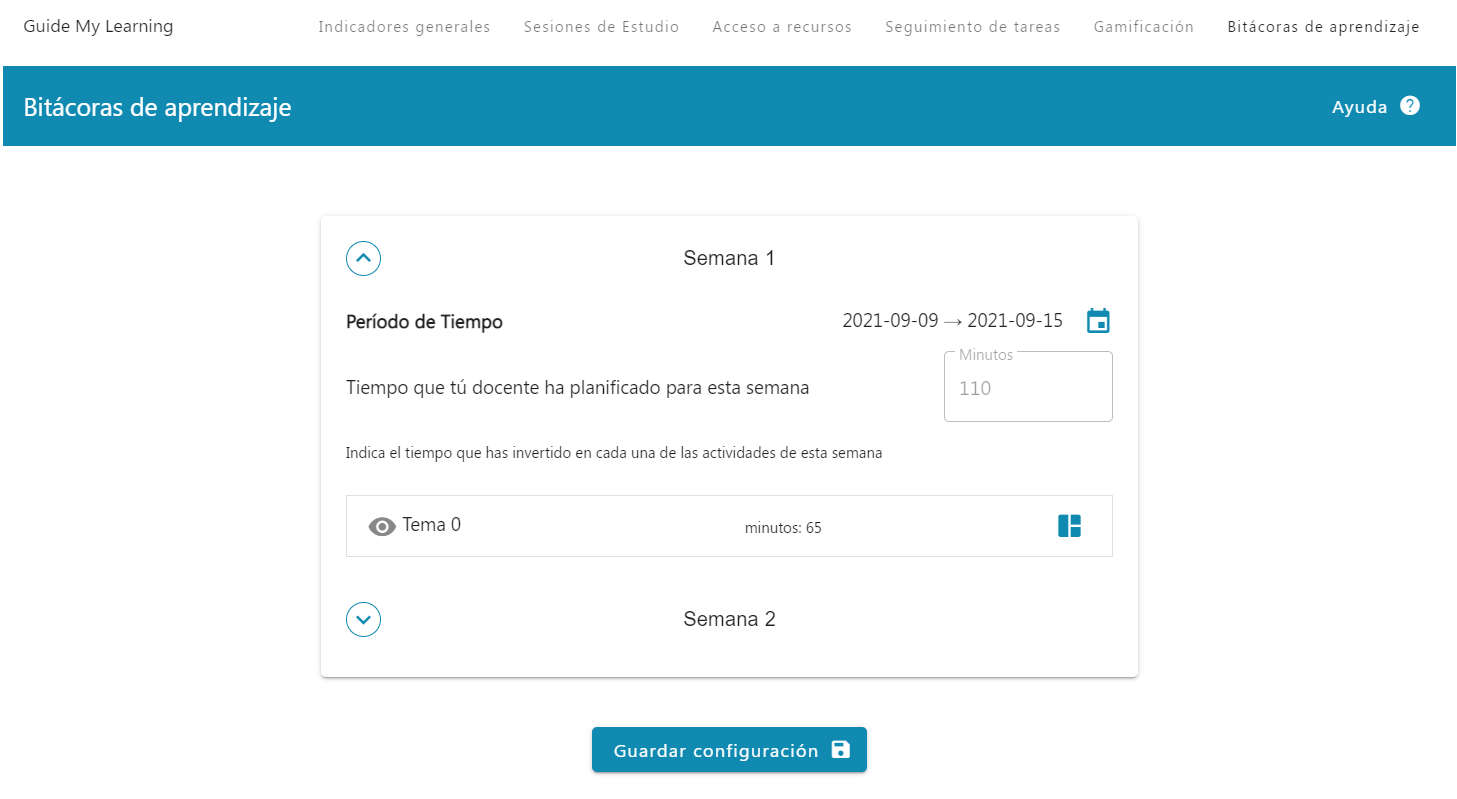Switch to Seguimiento de tareas
Image resolution: width=1457 pixels, height=799 pixels.
coord(973,27)
